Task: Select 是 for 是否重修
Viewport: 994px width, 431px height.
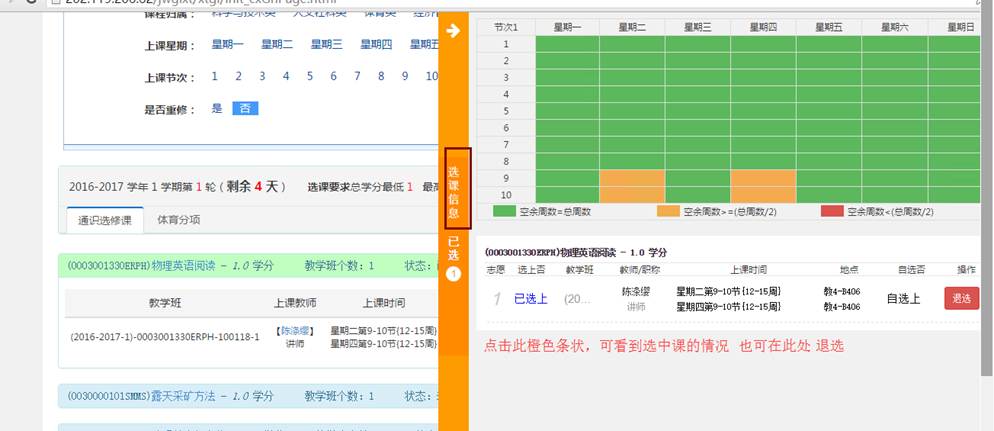Action: (217, 108)
